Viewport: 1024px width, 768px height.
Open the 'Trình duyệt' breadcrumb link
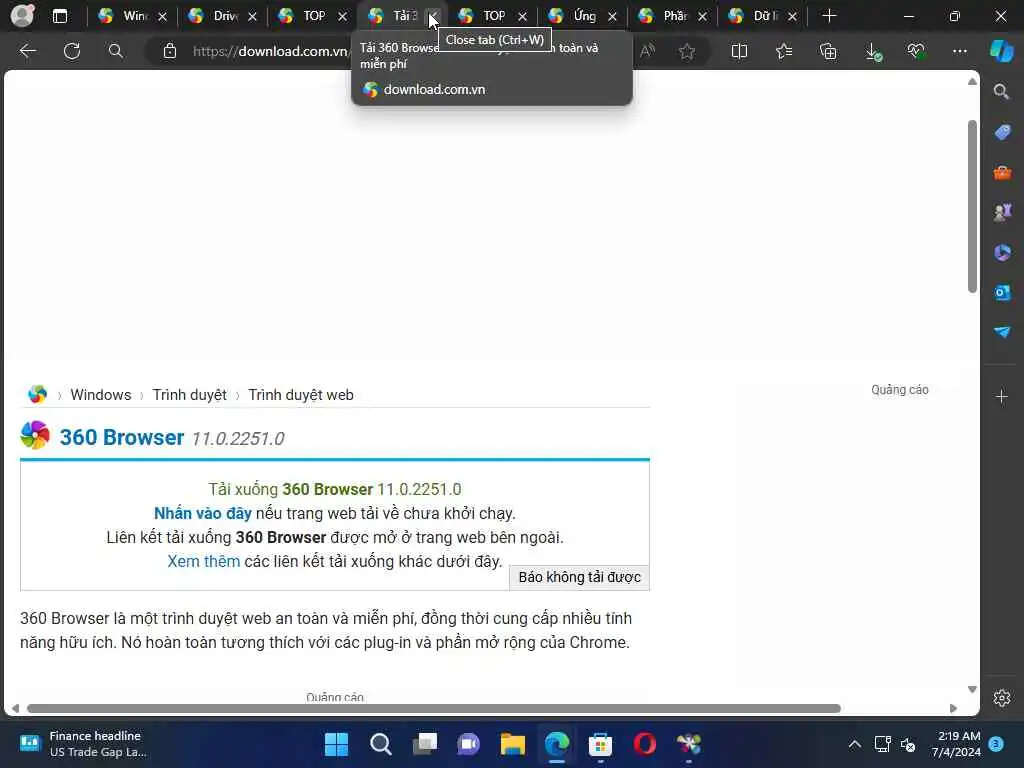pyautogui.click(x=189, y=395)
